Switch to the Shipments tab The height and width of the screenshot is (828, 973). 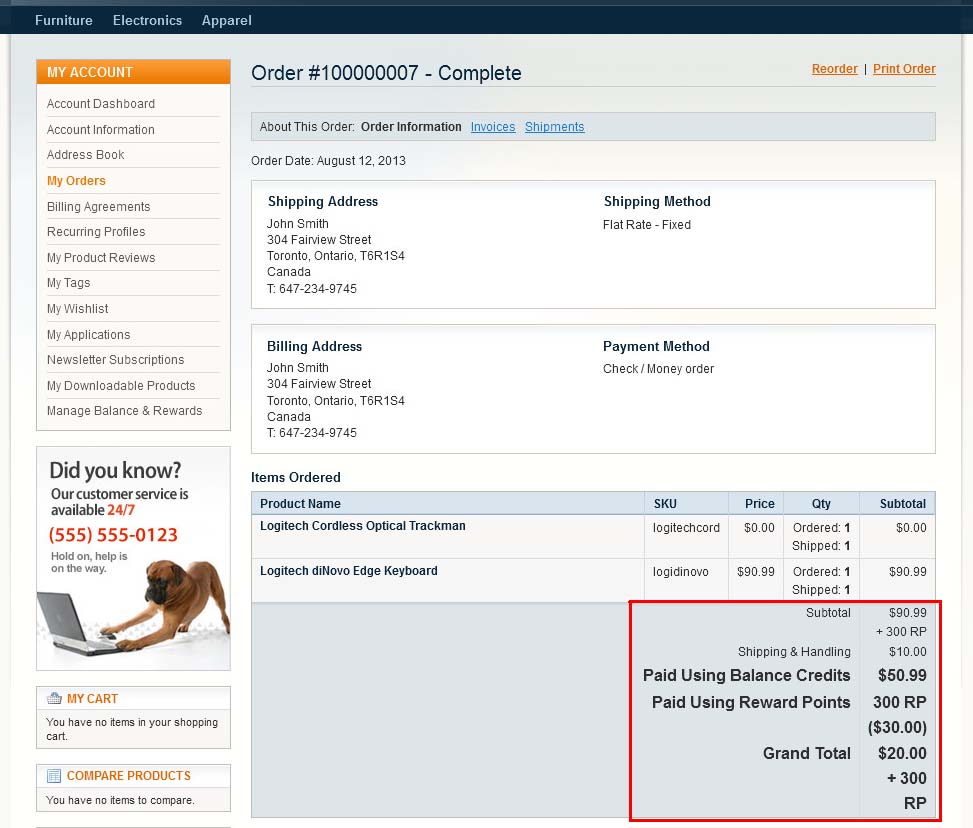click(554, 127)
